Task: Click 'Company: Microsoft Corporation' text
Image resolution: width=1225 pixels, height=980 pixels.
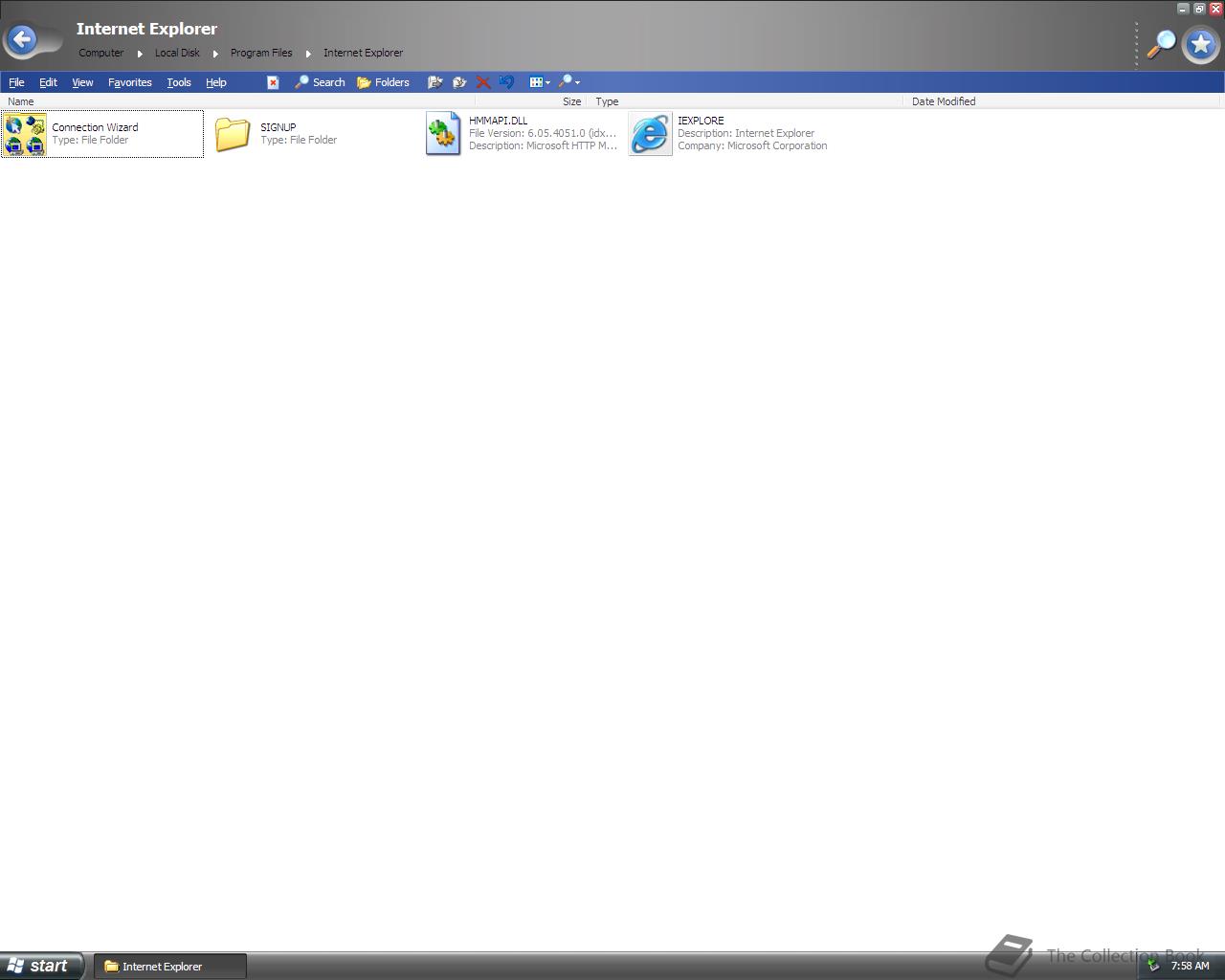Action: tap(752, 145)
